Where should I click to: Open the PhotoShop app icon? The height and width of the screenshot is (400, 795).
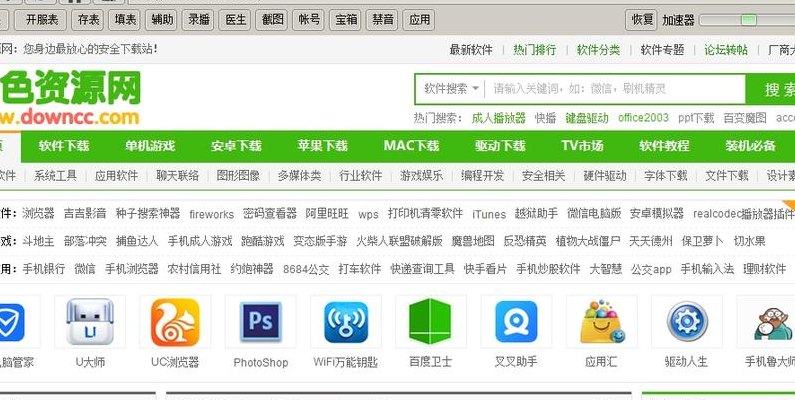[x=261, y=322]
